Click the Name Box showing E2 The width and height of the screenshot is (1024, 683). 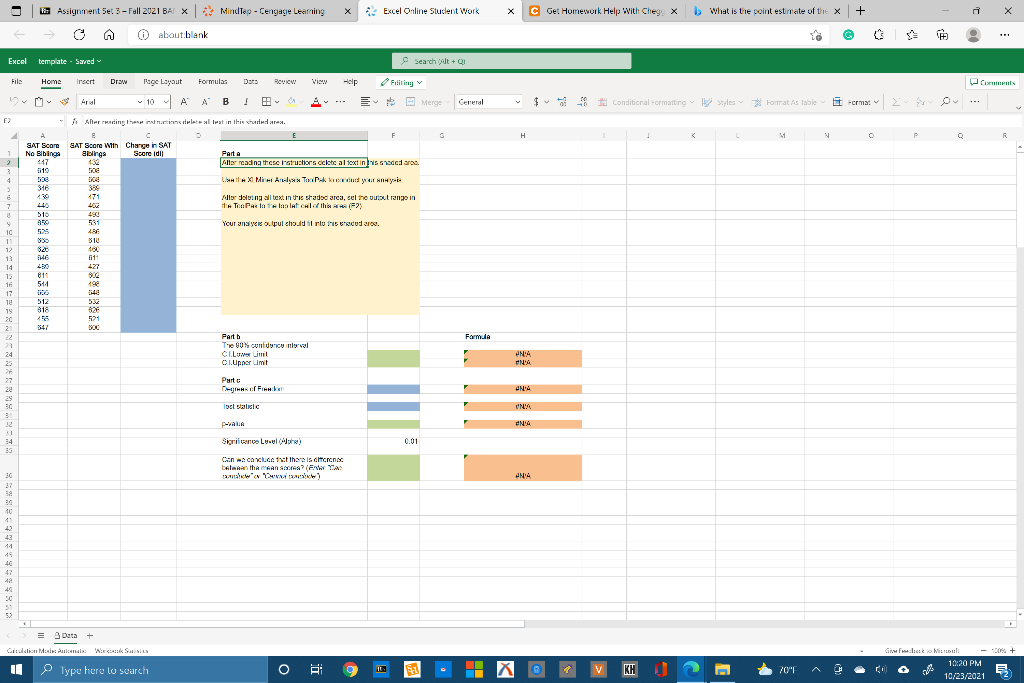[x=33, y=121]
